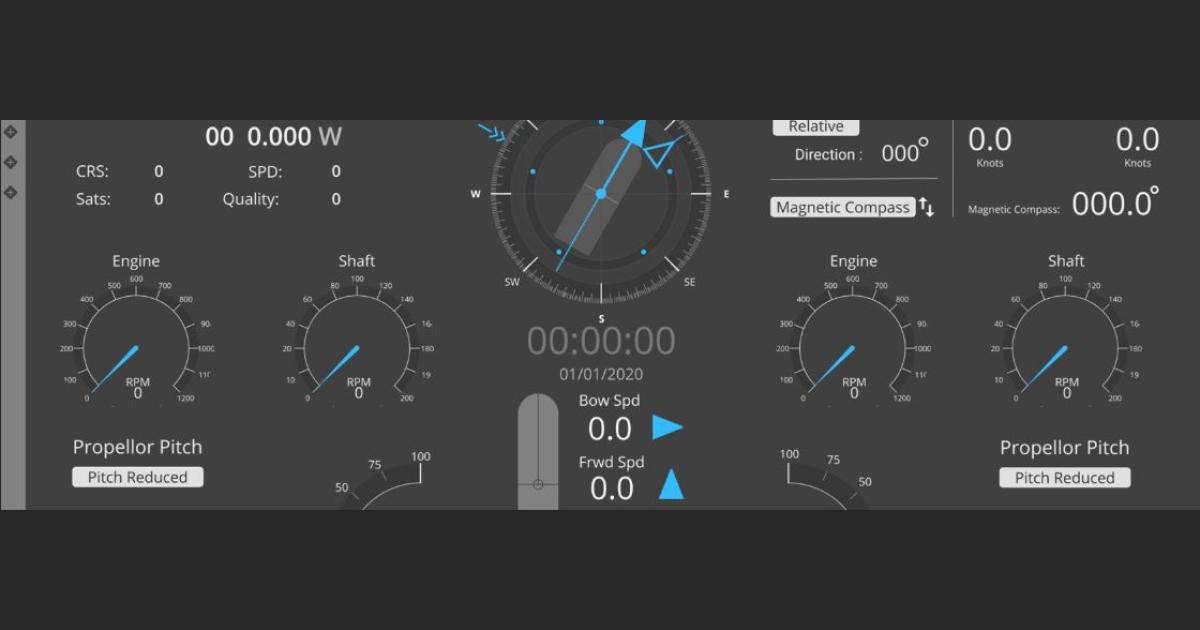Select the bottom diamond icon on the left sidebar

tap(10, 191)
